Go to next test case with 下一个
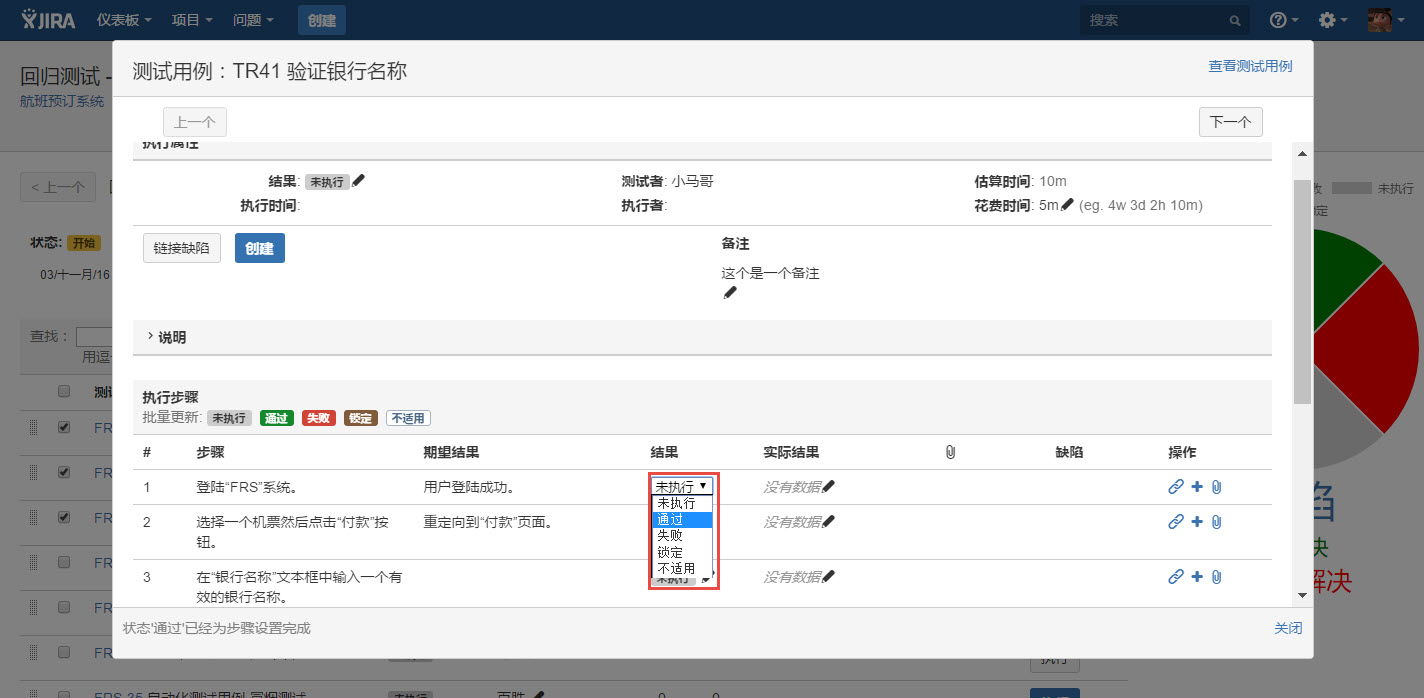Viewport: 1424px width, 698px height. tap(1230, 122)
